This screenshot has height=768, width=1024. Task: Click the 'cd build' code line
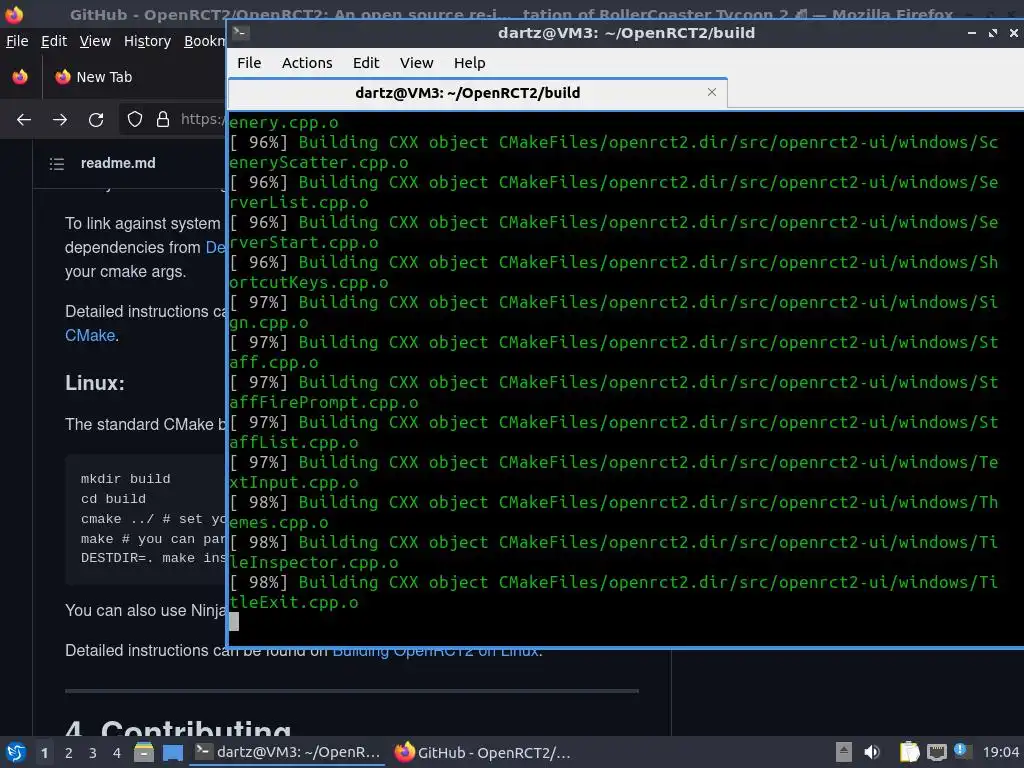click(x=114, y=499)
